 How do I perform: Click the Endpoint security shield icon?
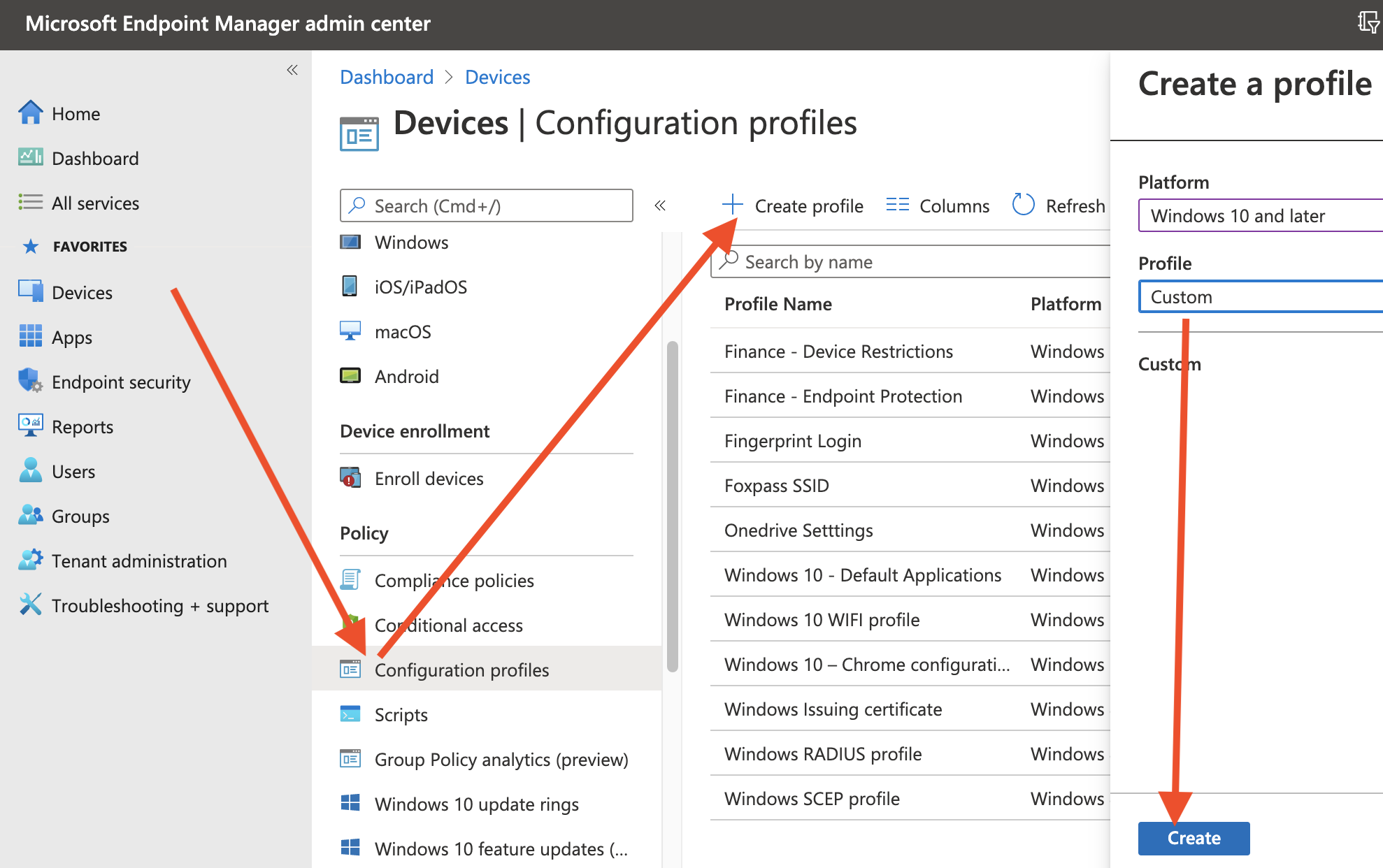point(31,381)
